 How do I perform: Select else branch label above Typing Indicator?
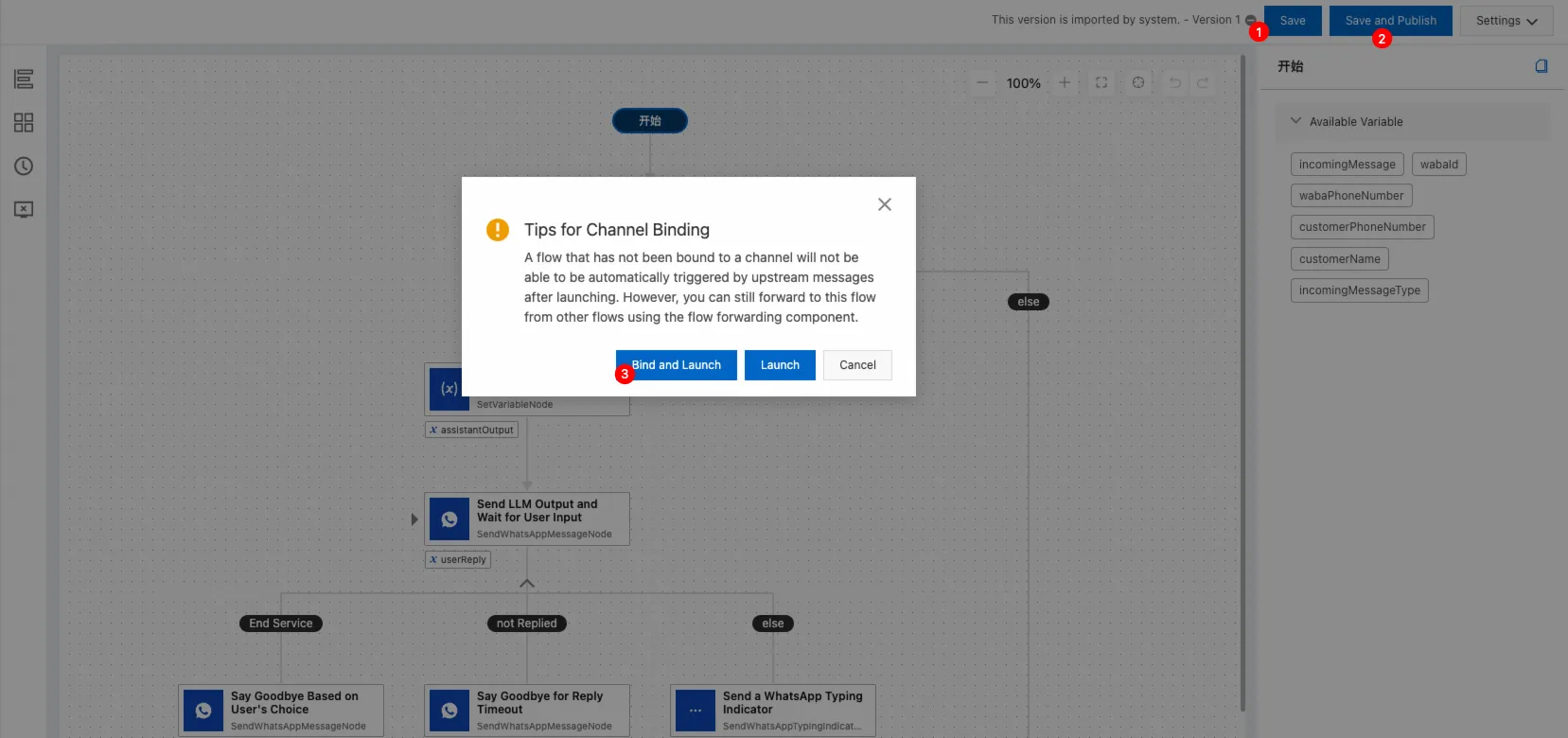coord(773,624)
